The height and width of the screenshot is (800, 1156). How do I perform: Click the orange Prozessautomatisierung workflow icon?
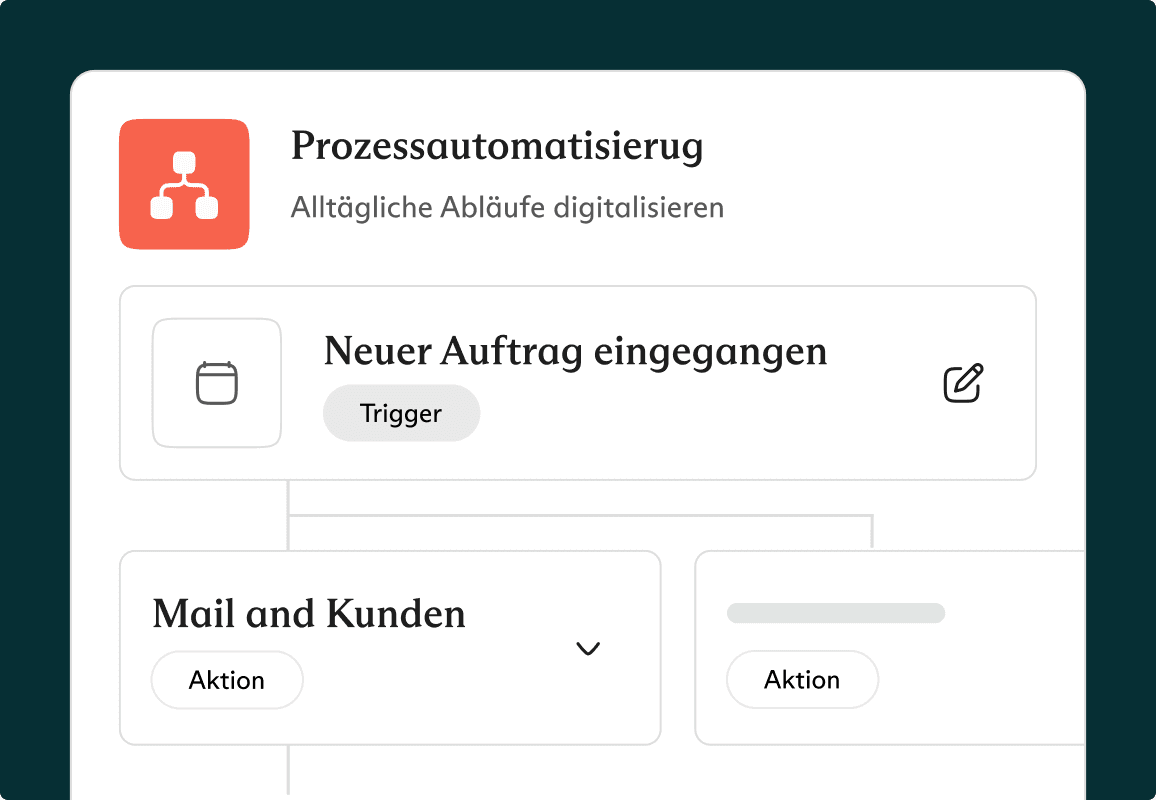tap(184, 184)
